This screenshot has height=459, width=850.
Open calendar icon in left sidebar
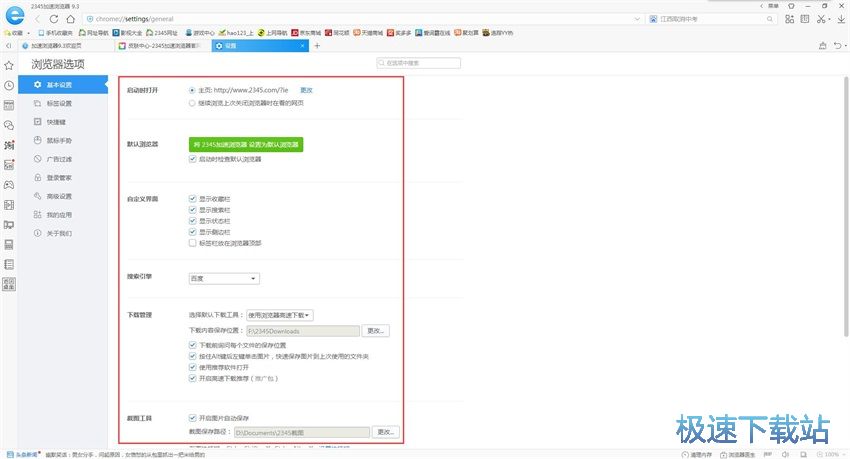9,106
